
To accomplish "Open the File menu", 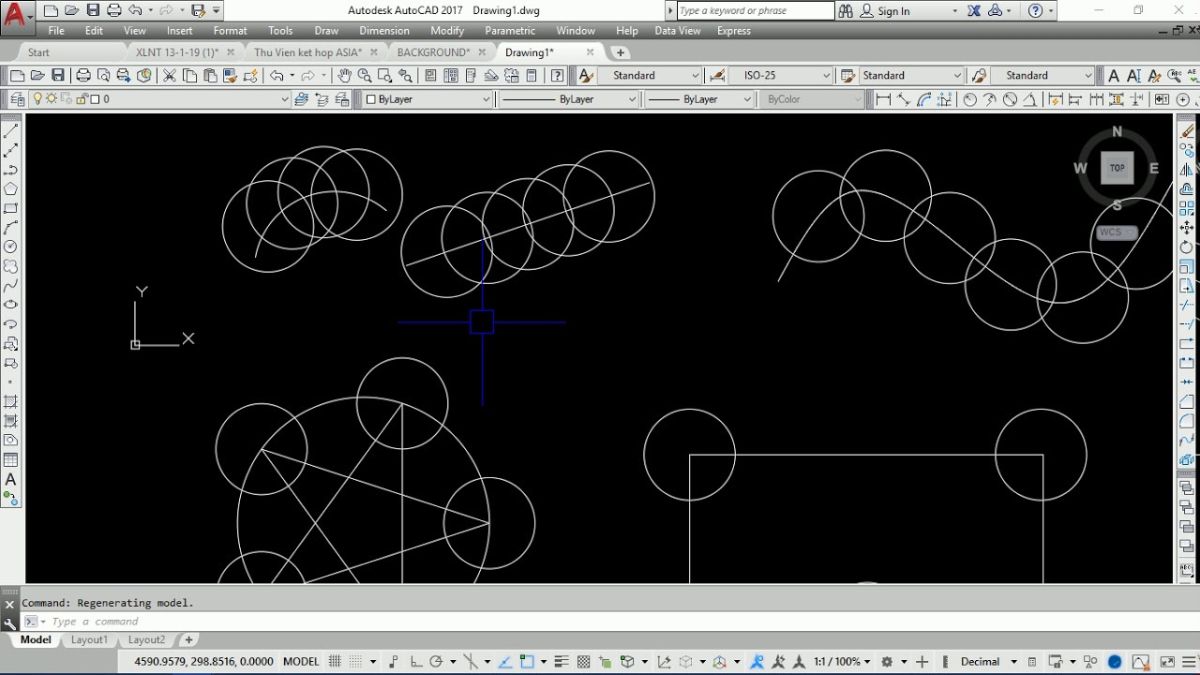I will point(56,31).
